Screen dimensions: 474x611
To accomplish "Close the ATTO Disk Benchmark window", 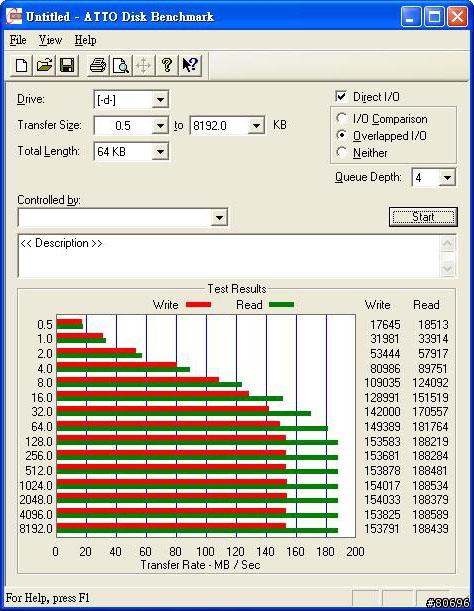I will pyautogui.click(x=457, y=17).
